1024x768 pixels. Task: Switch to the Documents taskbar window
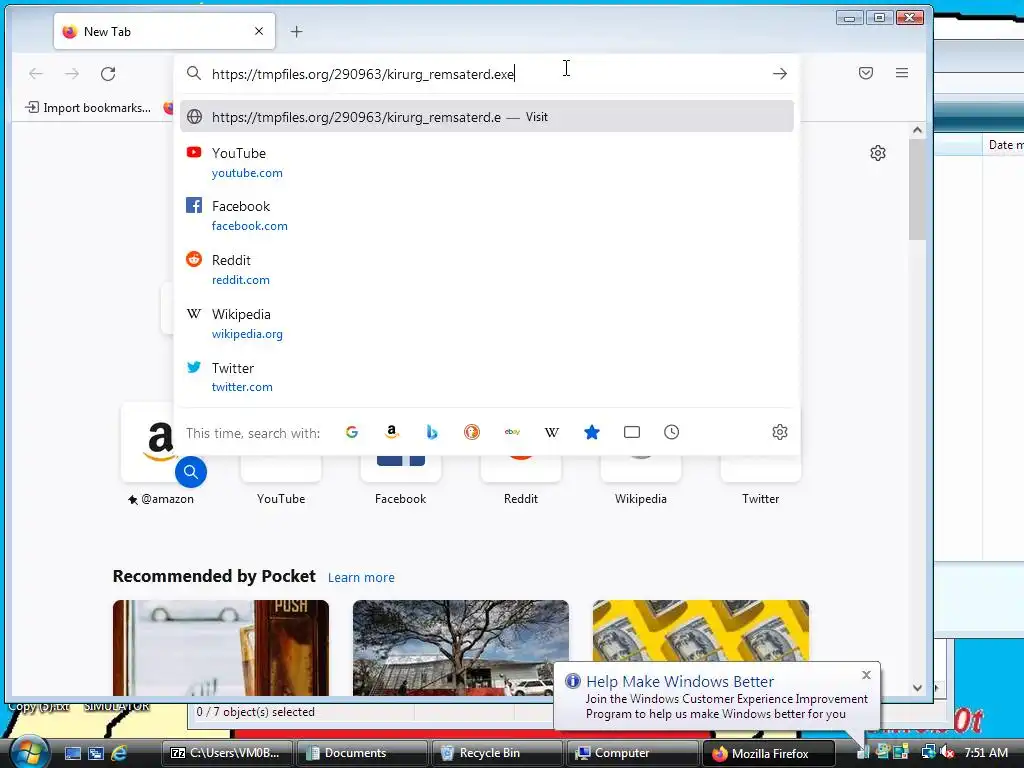click(x=362, y=753)
